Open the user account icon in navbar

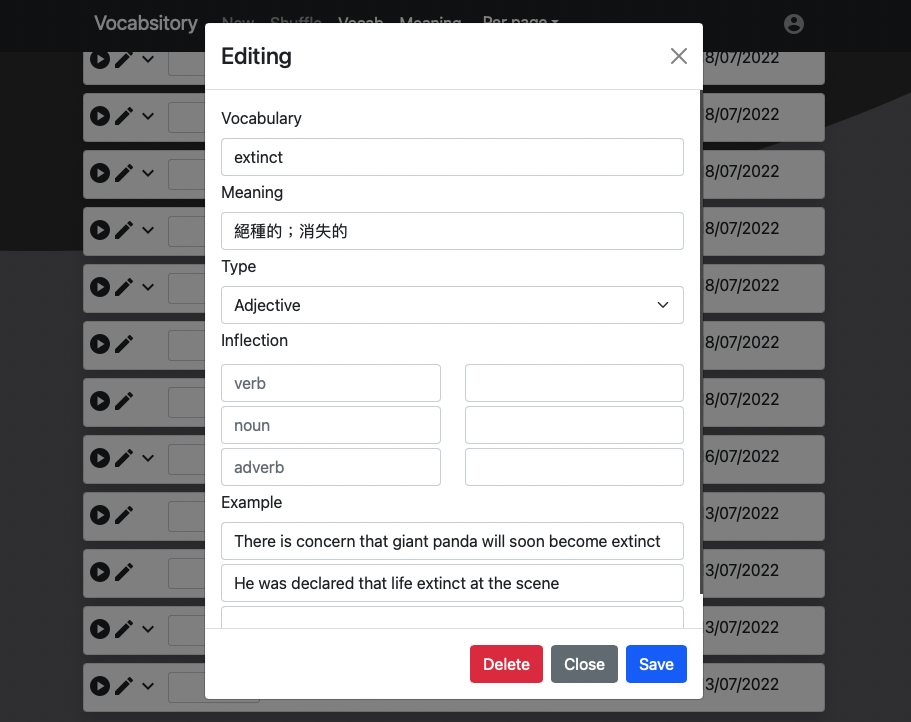click(794, 24)
